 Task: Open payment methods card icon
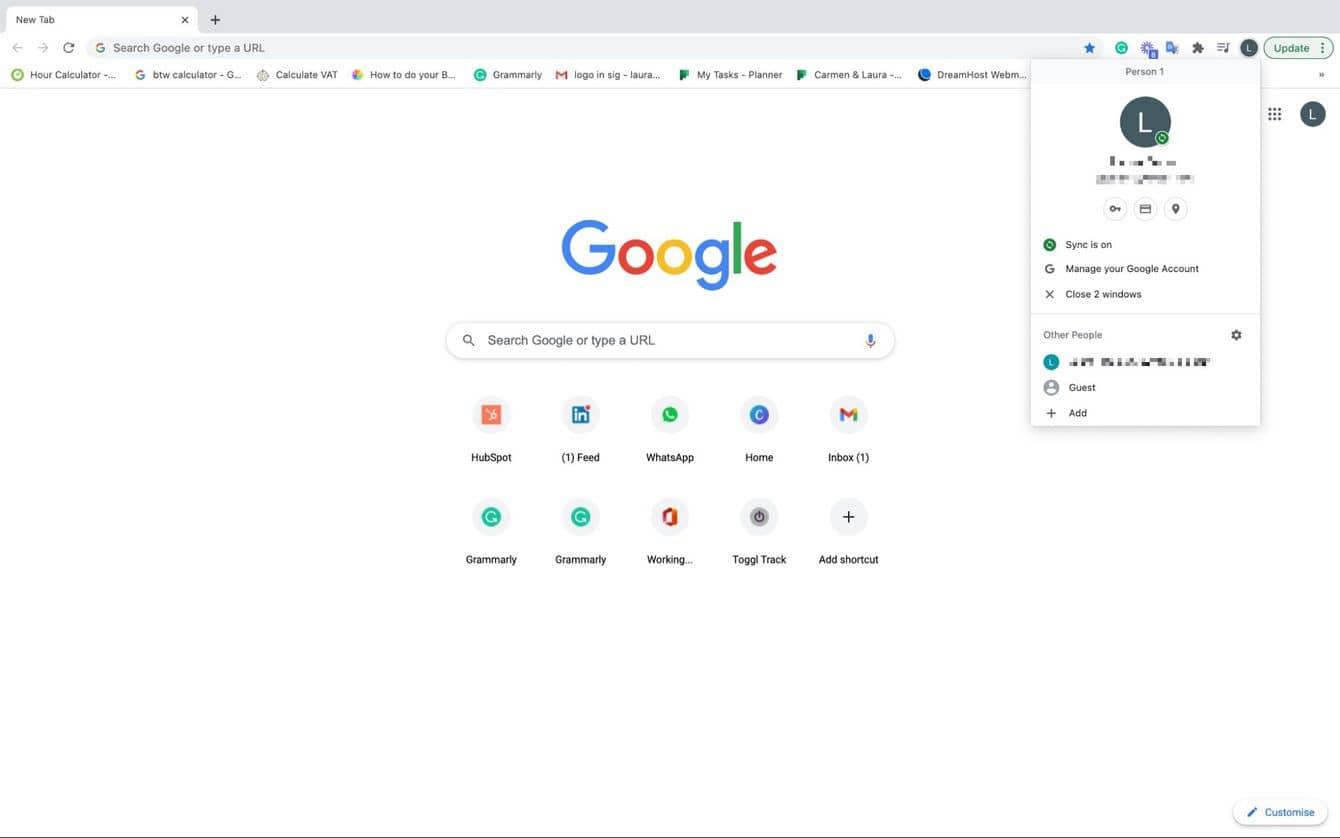(x=1145, y=209)
